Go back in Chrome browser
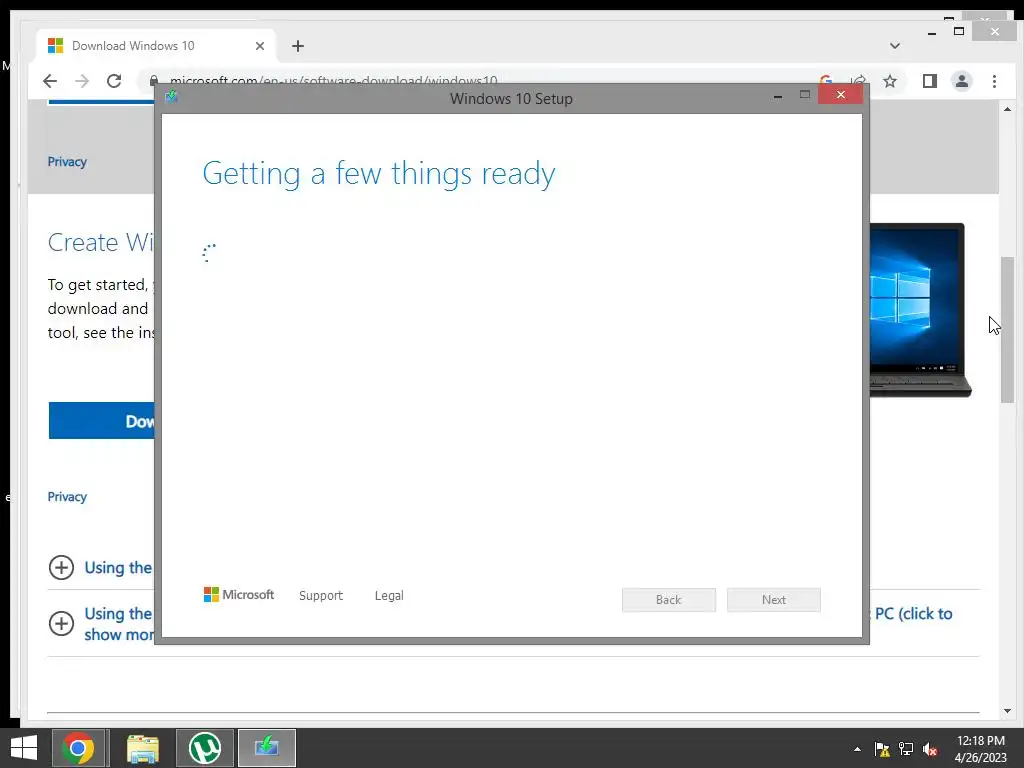This screenshot has width=1024, height=768. pos(50,81)
